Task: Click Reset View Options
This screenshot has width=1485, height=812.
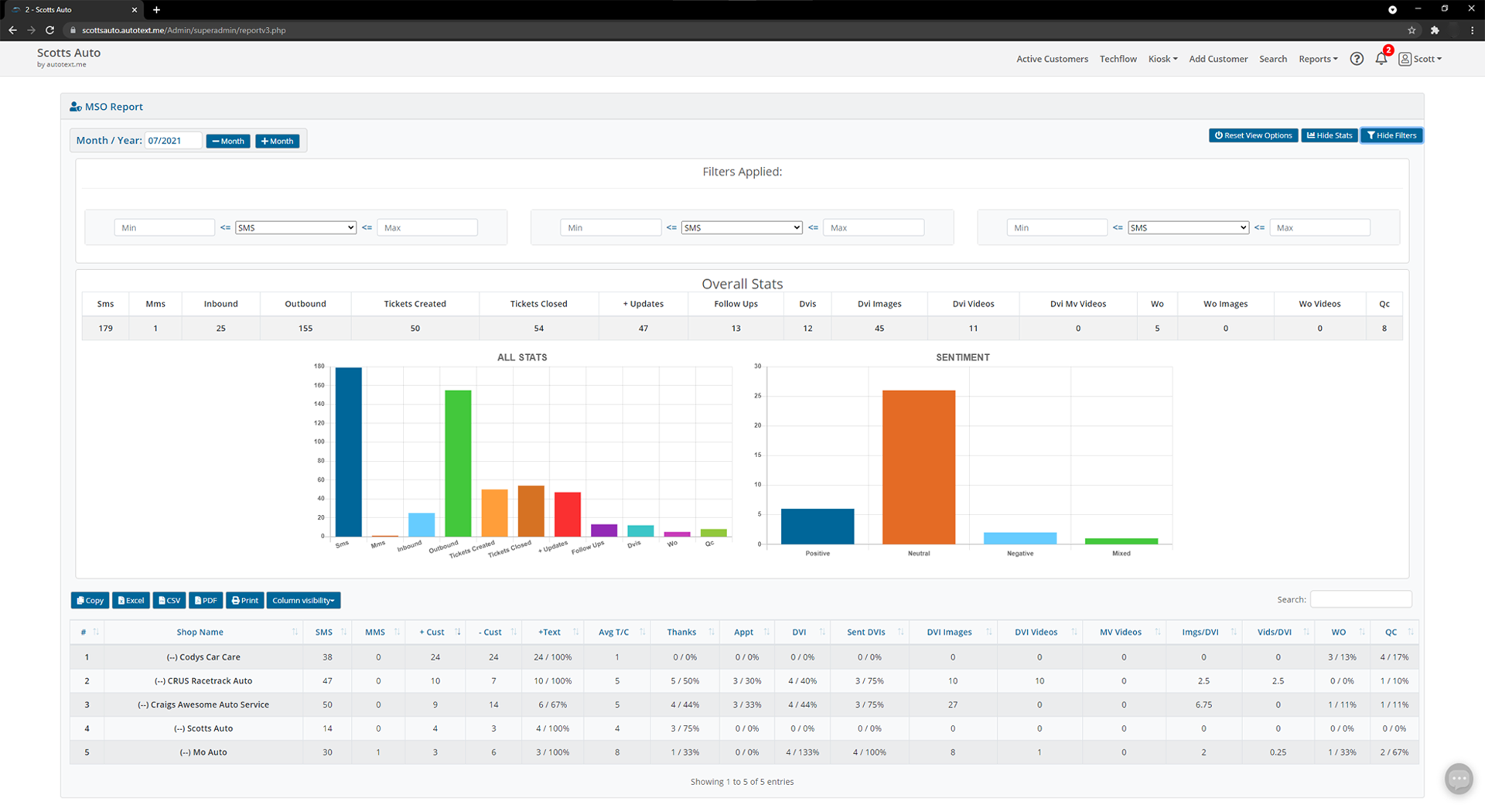Action: [x=1253, y=135]
